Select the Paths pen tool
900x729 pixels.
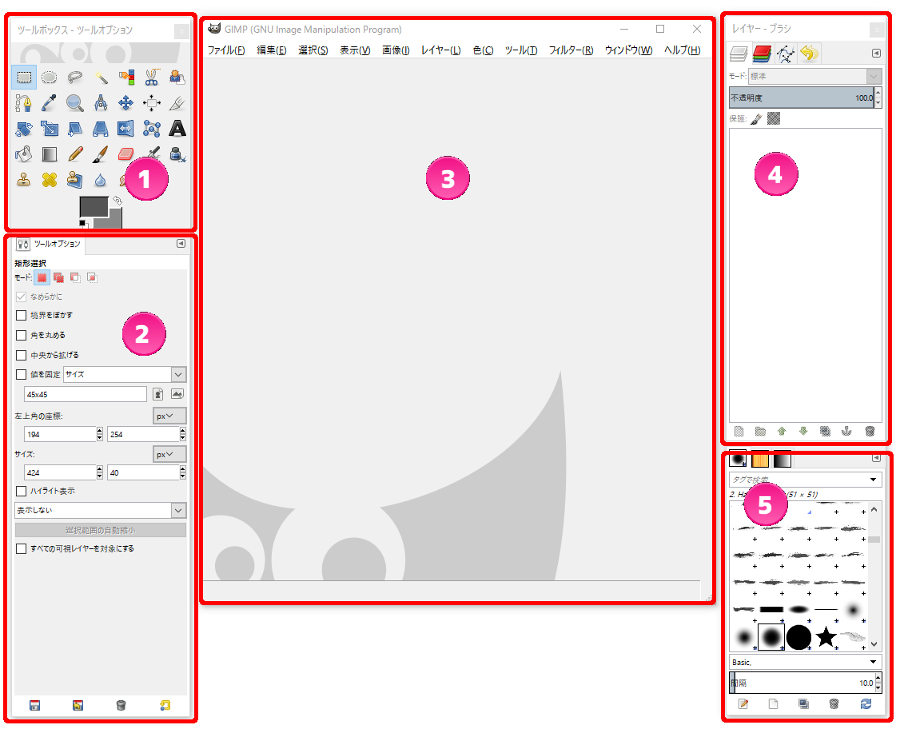24,103
